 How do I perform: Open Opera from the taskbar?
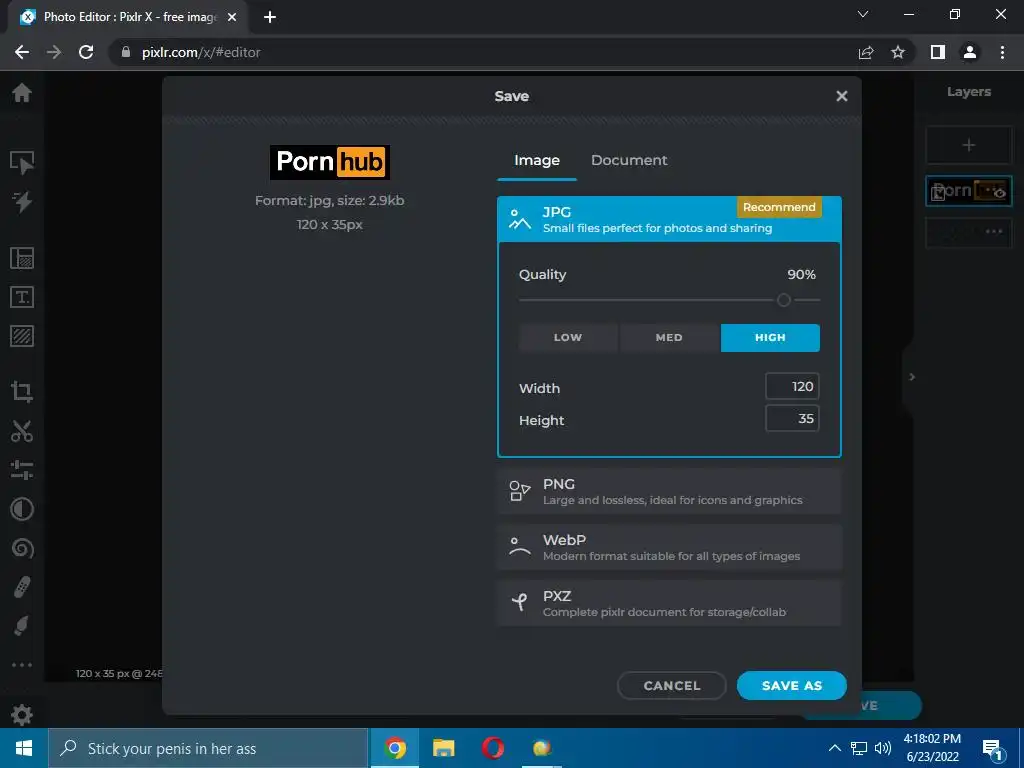coord(492,748)
